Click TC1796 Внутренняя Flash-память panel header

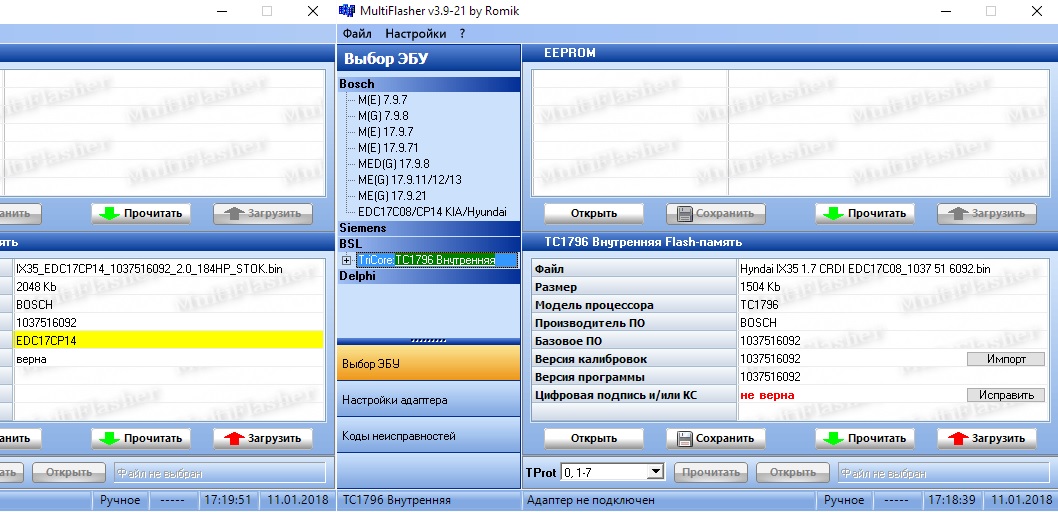[x=790, y=241]
